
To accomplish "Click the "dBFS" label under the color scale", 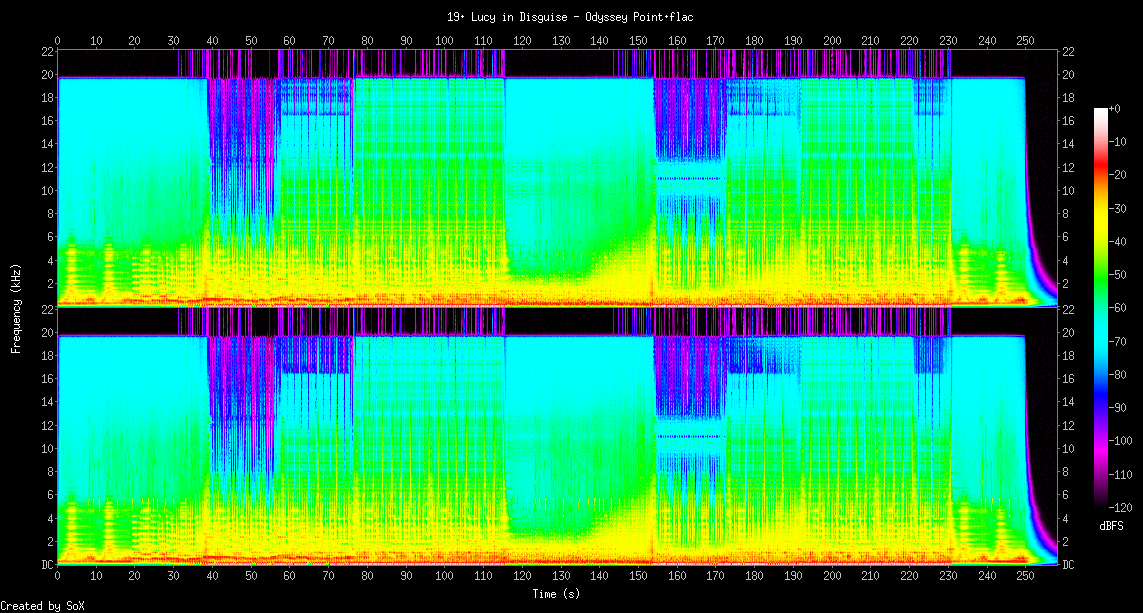I will click(1111, 525).
